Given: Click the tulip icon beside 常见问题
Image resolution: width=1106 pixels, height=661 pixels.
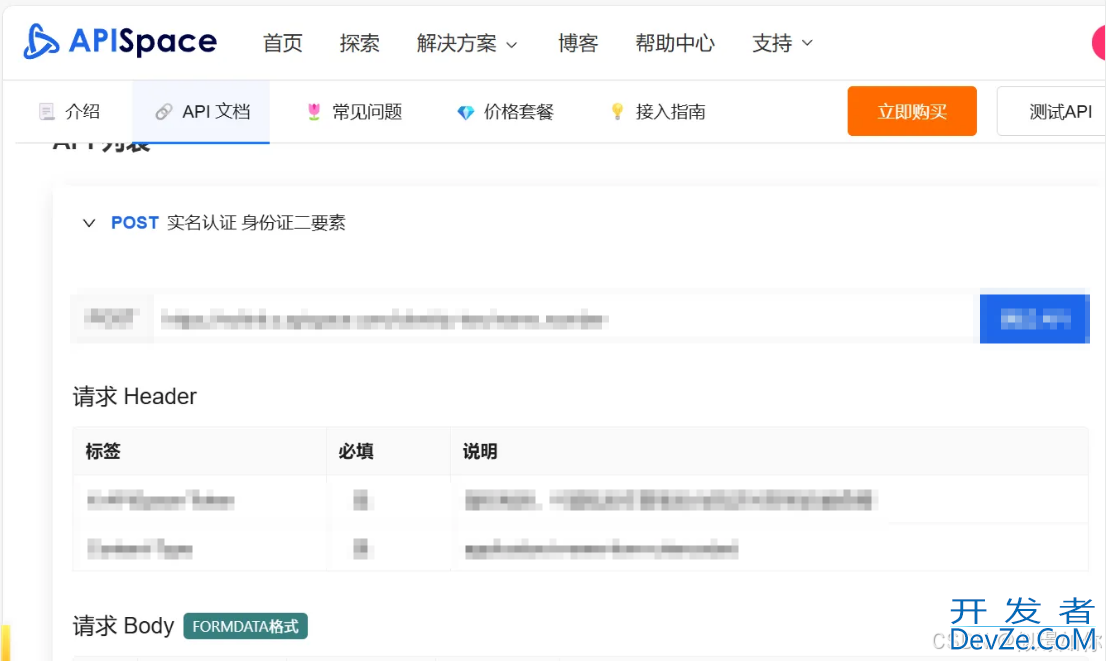Looking at the screenshot, I should (x=314, y=111).
